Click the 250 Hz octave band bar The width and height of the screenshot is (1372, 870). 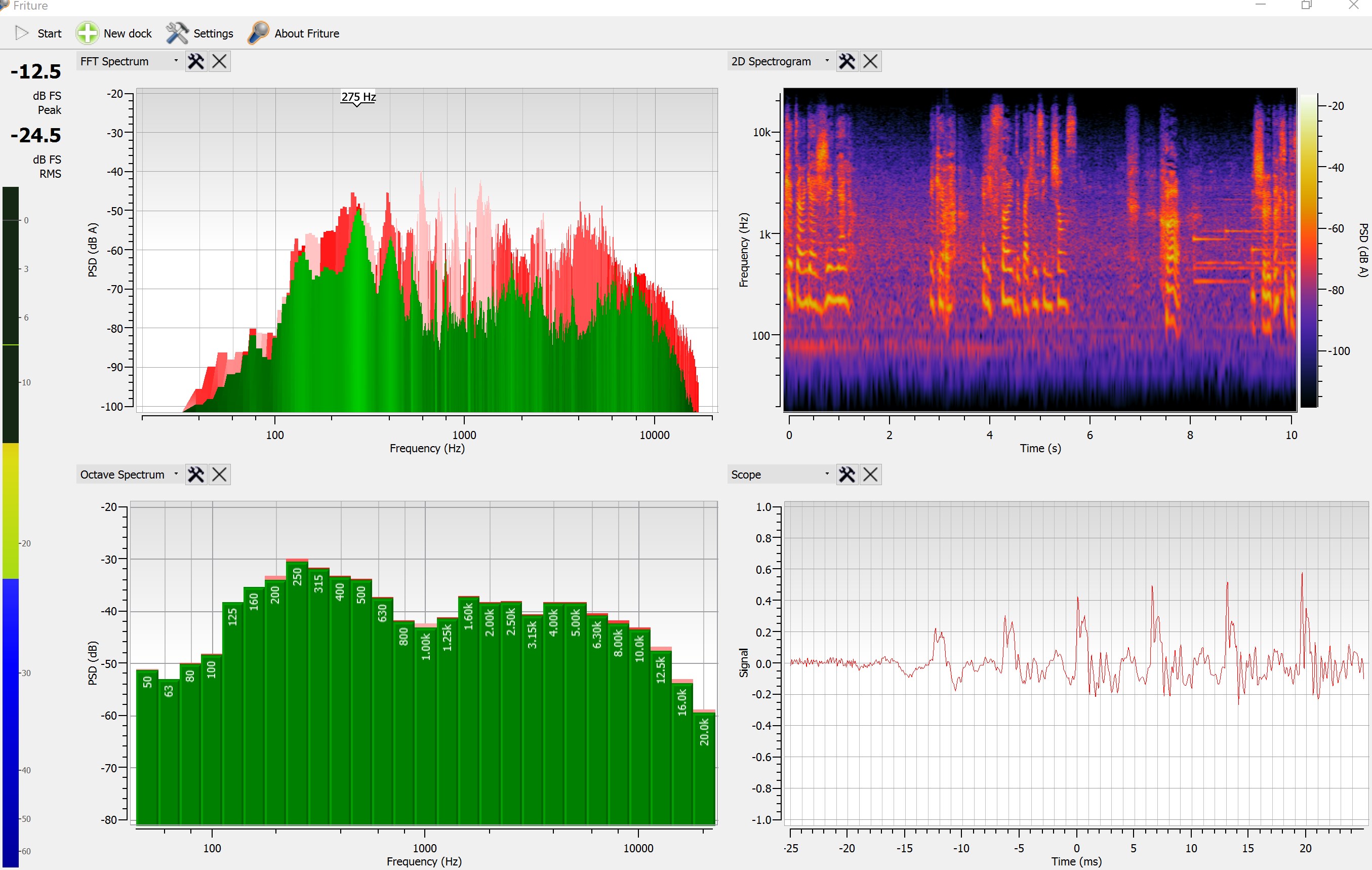pyautogui.click(x=297, y=684)
